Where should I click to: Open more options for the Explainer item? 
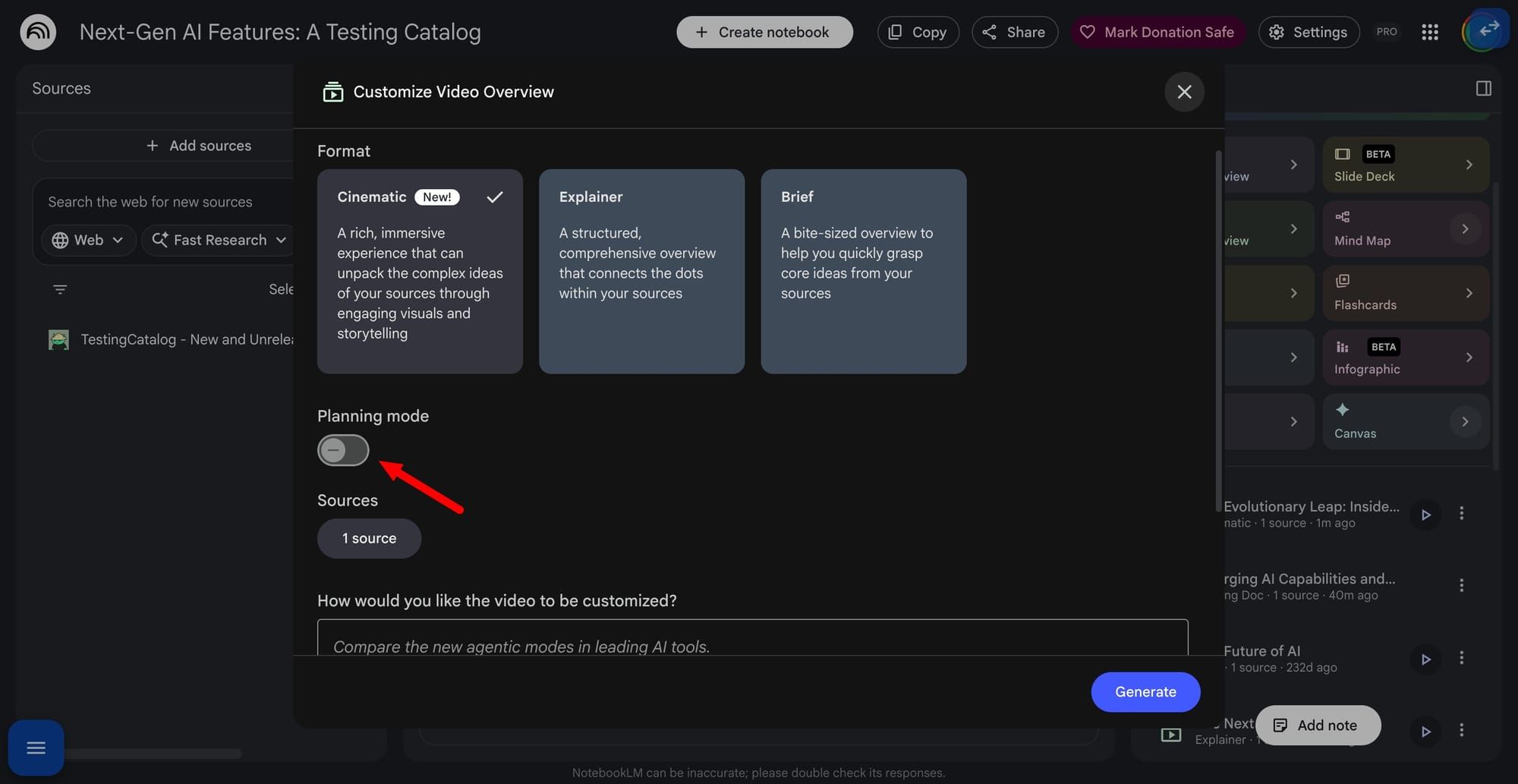tap(1461, 730)
